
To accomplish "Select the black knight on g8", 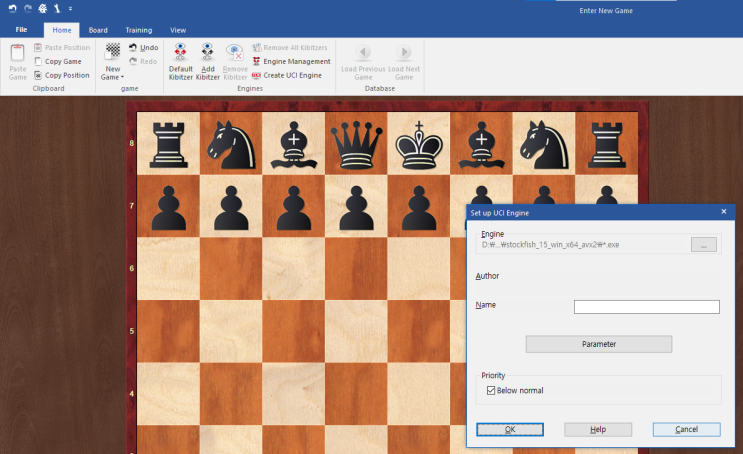I will click(544, 144).
